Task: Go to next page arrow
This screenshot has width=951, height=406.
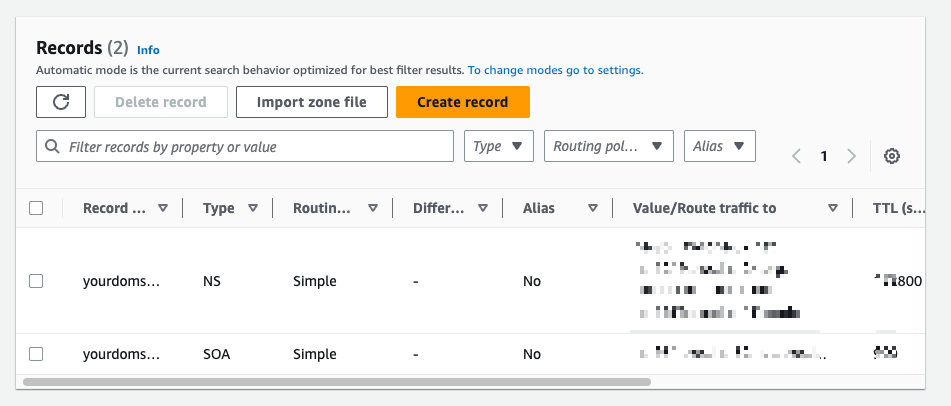Action: [852, 156]
